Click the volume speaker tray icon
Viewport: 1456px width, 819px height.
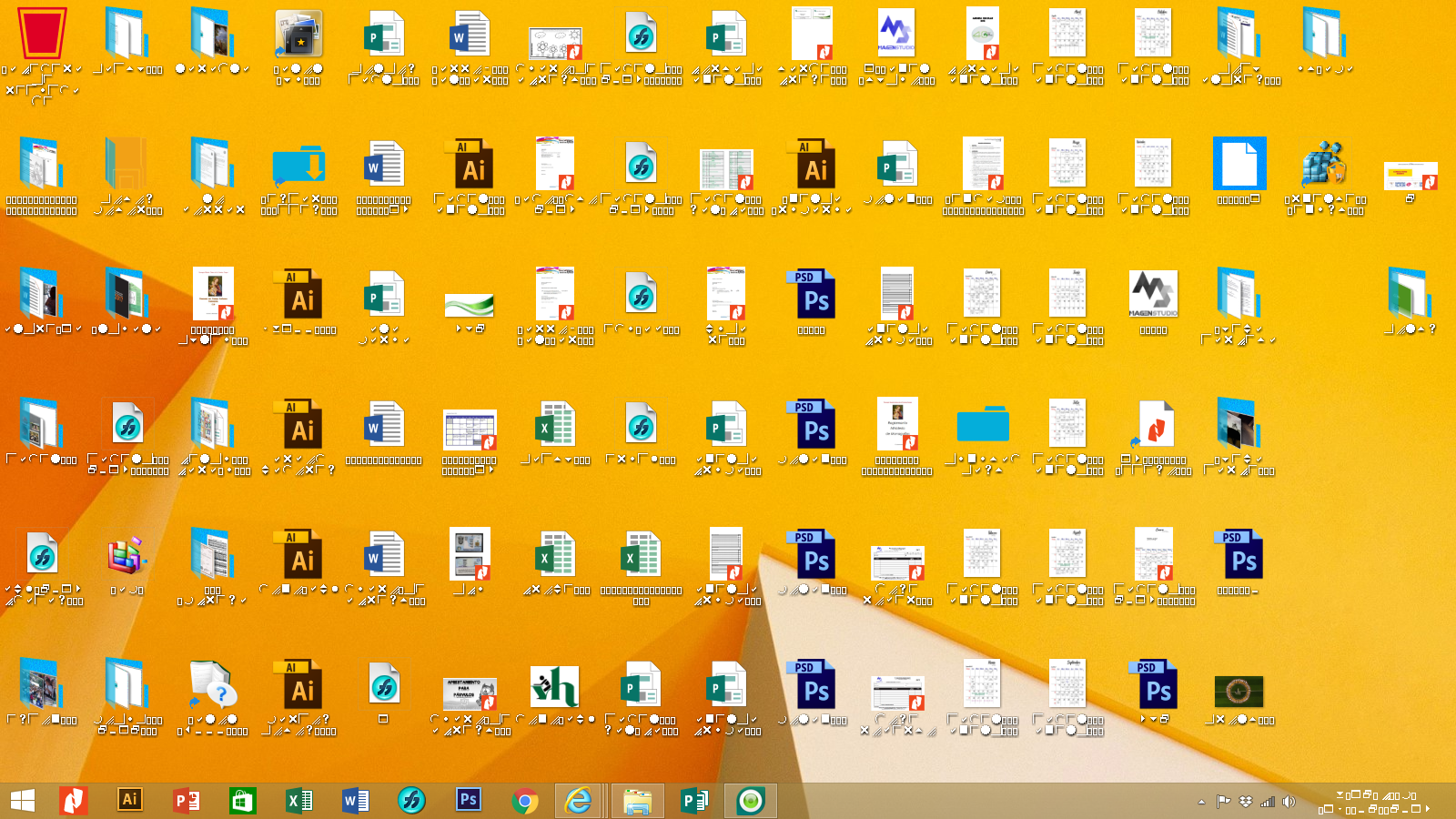(1289, 802)
